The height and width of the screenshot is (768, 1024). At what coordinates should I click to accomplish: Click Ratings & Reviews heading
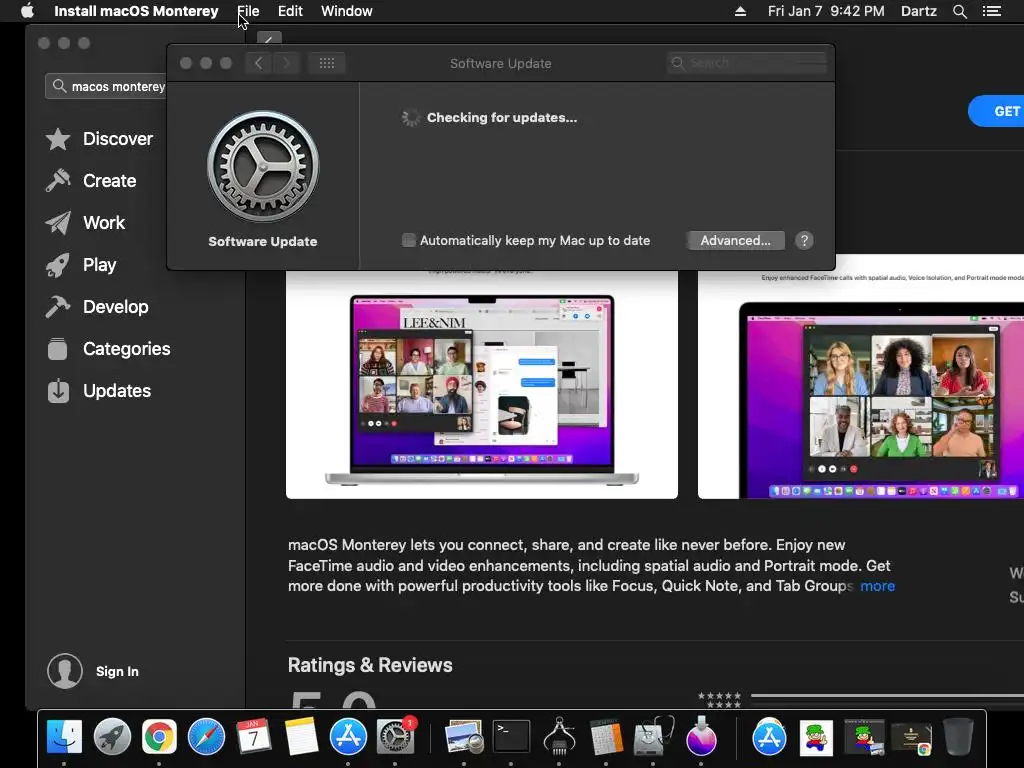pyautogui.click(x=370, y=665)
